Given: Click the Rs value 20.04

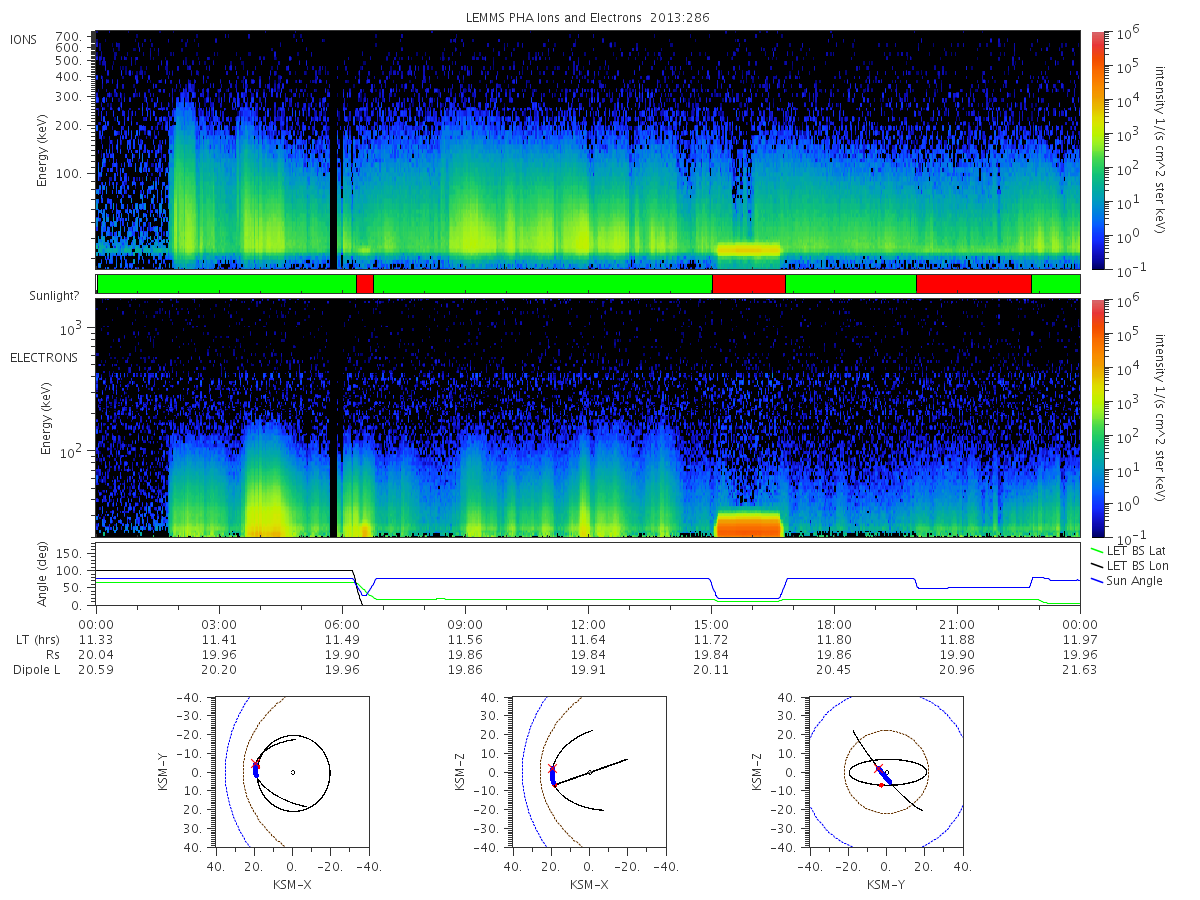Looking at the screenshot, I should coord(96,654).
